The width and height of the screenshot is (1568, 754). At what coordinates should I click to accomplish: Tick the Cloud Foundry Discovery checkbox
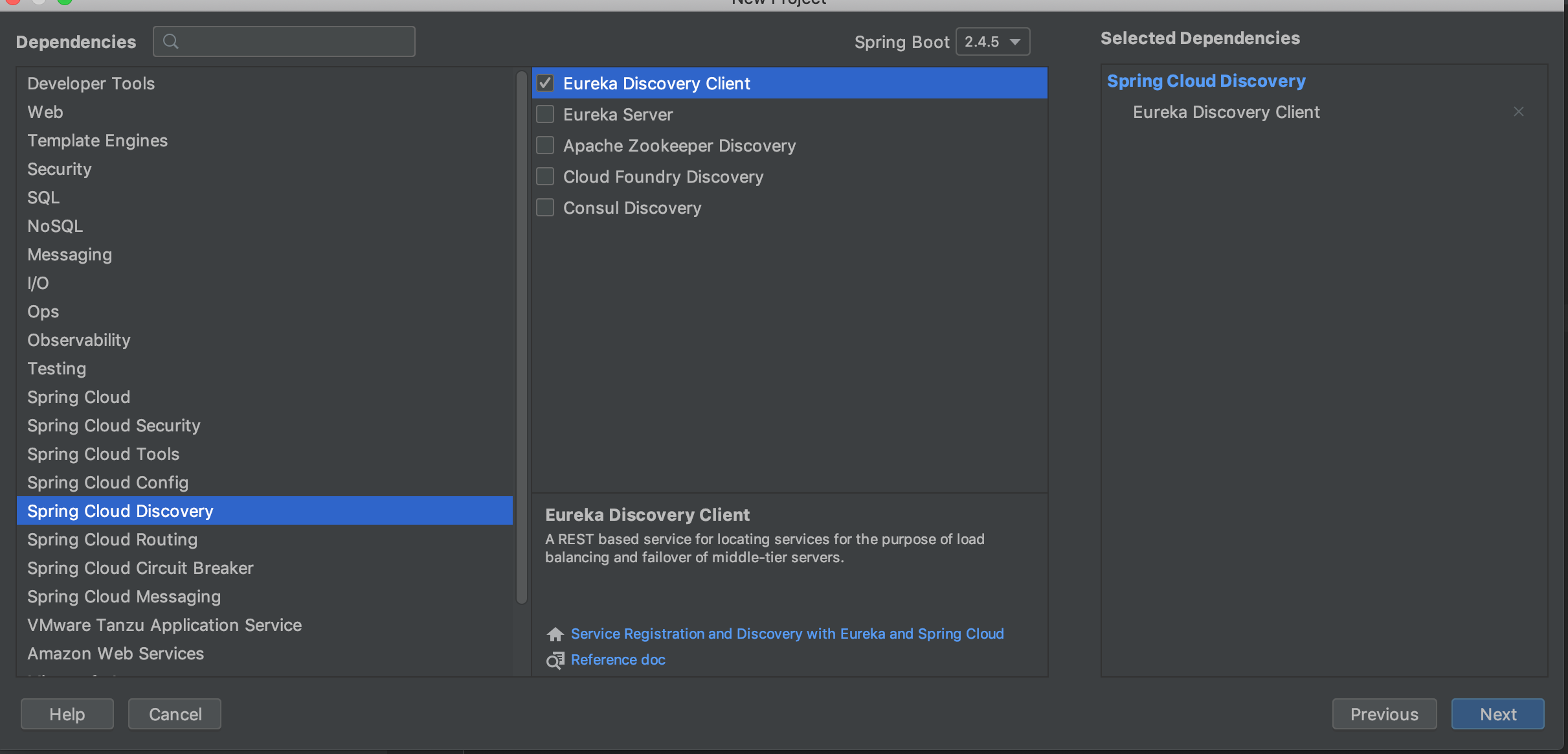click(545, 177)
